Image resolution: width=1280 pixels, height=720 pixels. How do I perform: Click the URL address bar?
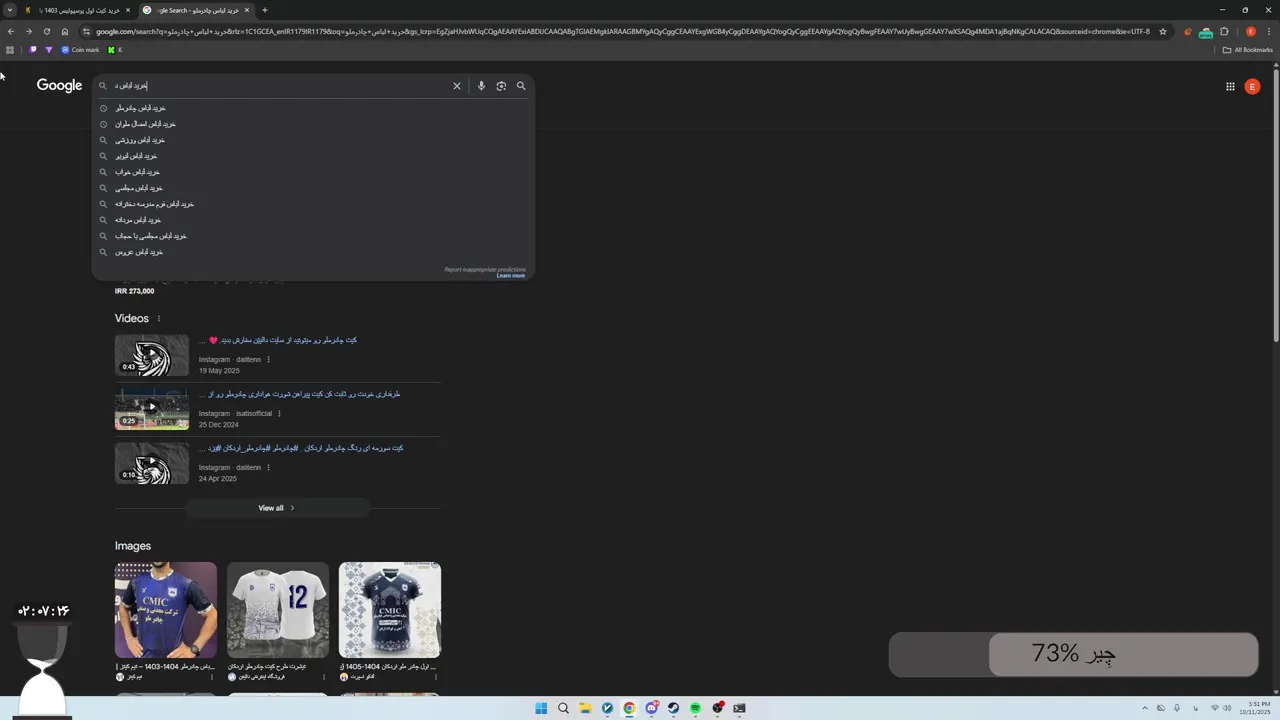coord(620,31)
